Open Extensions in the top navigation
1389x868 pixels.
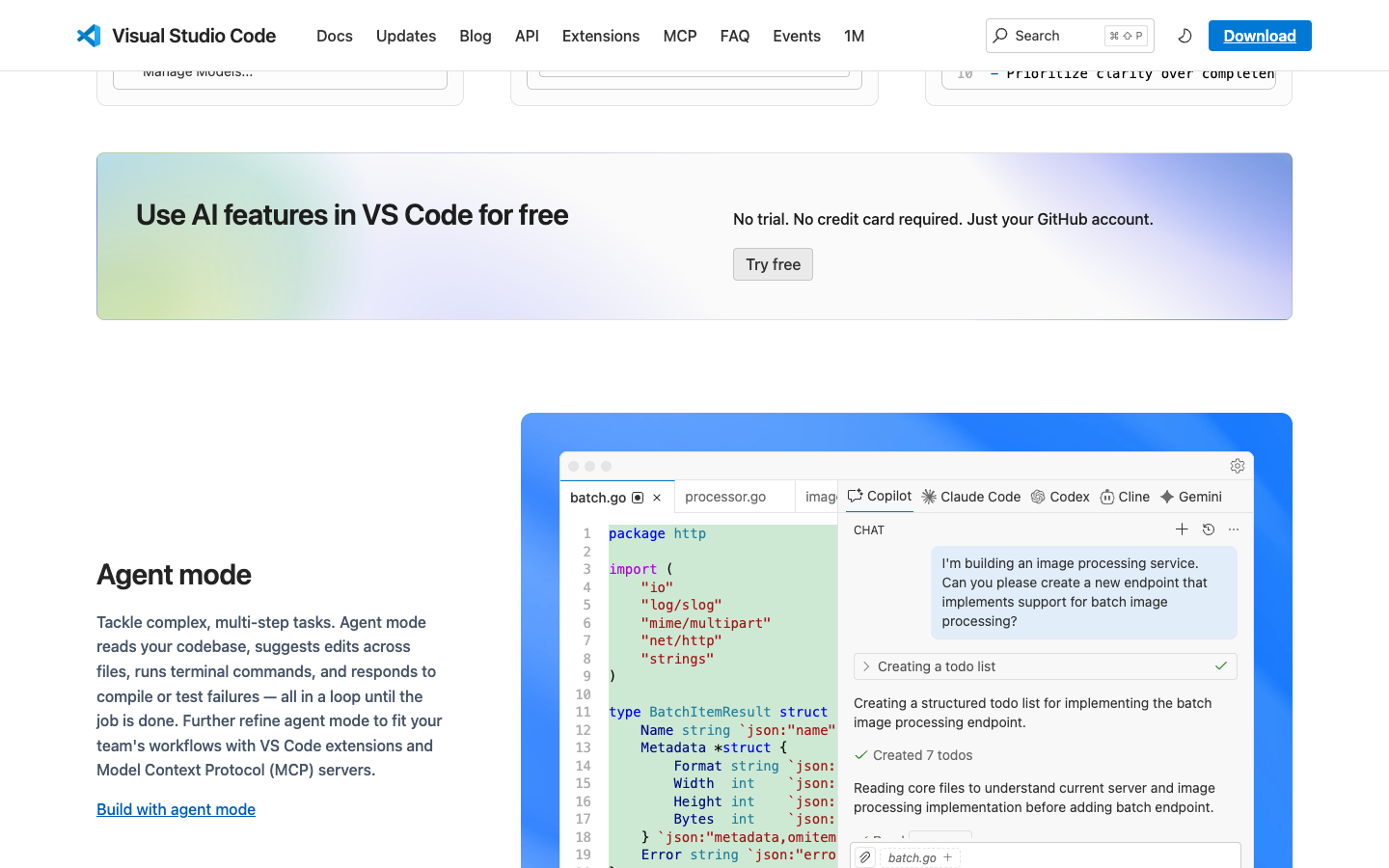(601, 36)
